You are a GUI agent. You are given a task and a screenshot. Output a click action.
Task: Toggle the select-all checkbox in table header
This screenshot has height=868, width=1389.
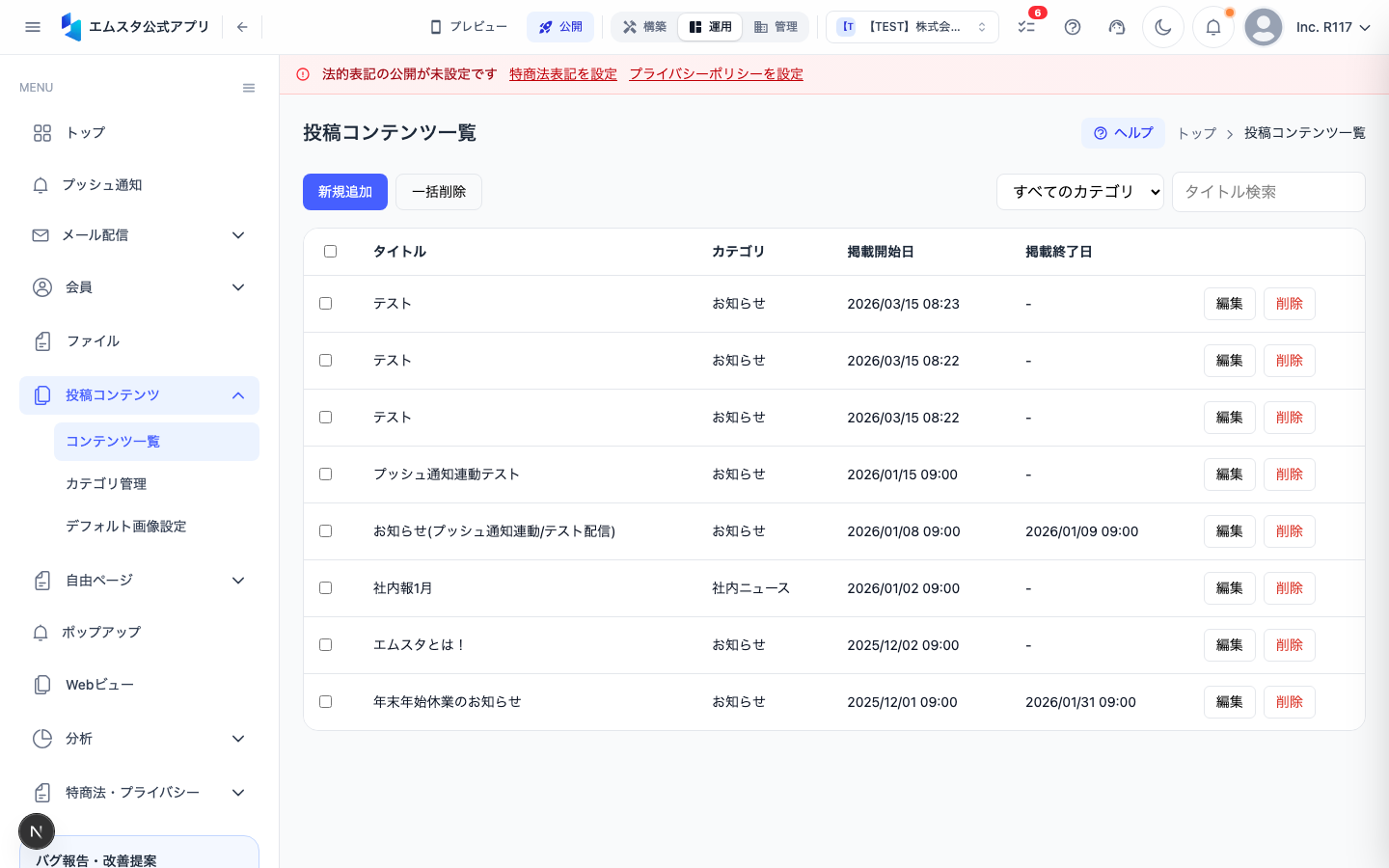[330, 252]
